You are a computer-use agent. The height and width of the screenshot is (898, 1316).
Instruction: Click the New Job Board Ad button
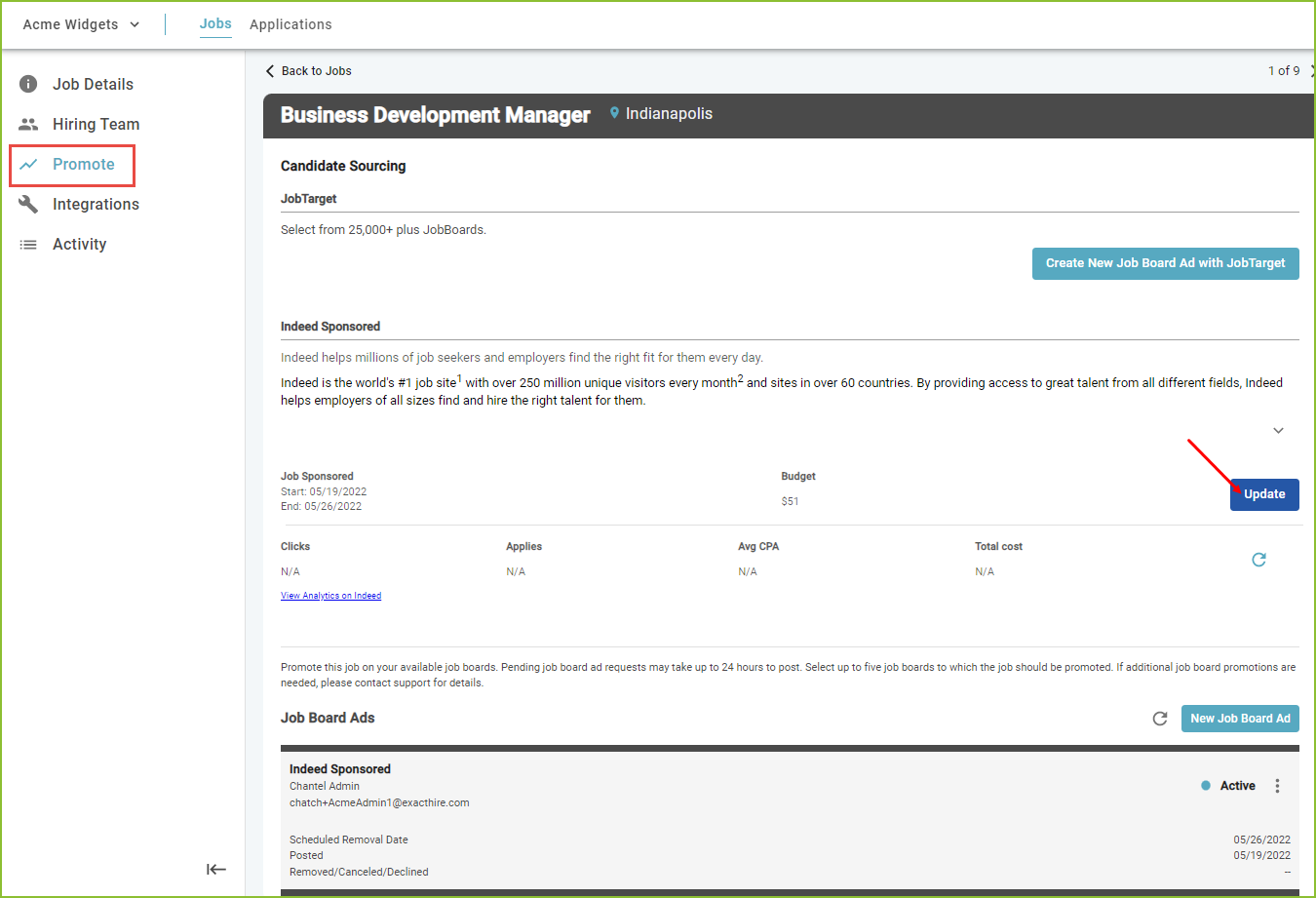click(x=1240, y=719)
